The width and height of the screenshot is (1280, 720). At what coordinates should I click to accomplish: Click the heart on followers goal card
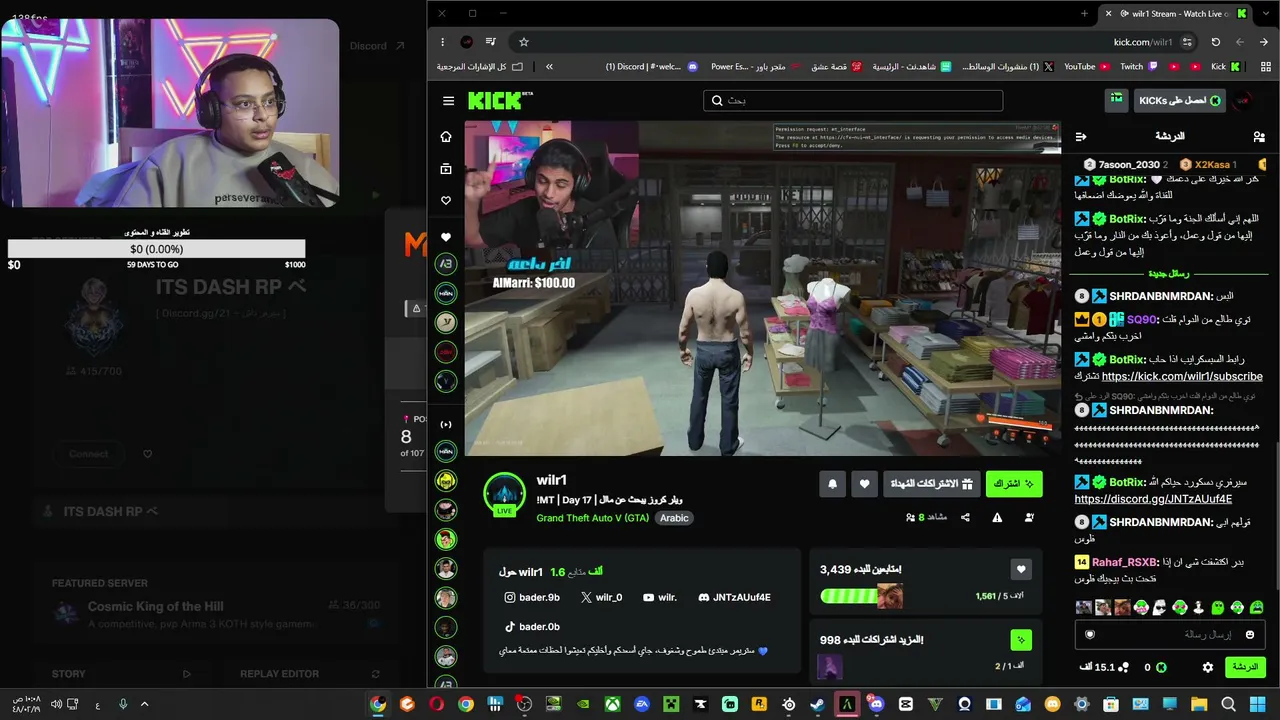[1020, 569]
